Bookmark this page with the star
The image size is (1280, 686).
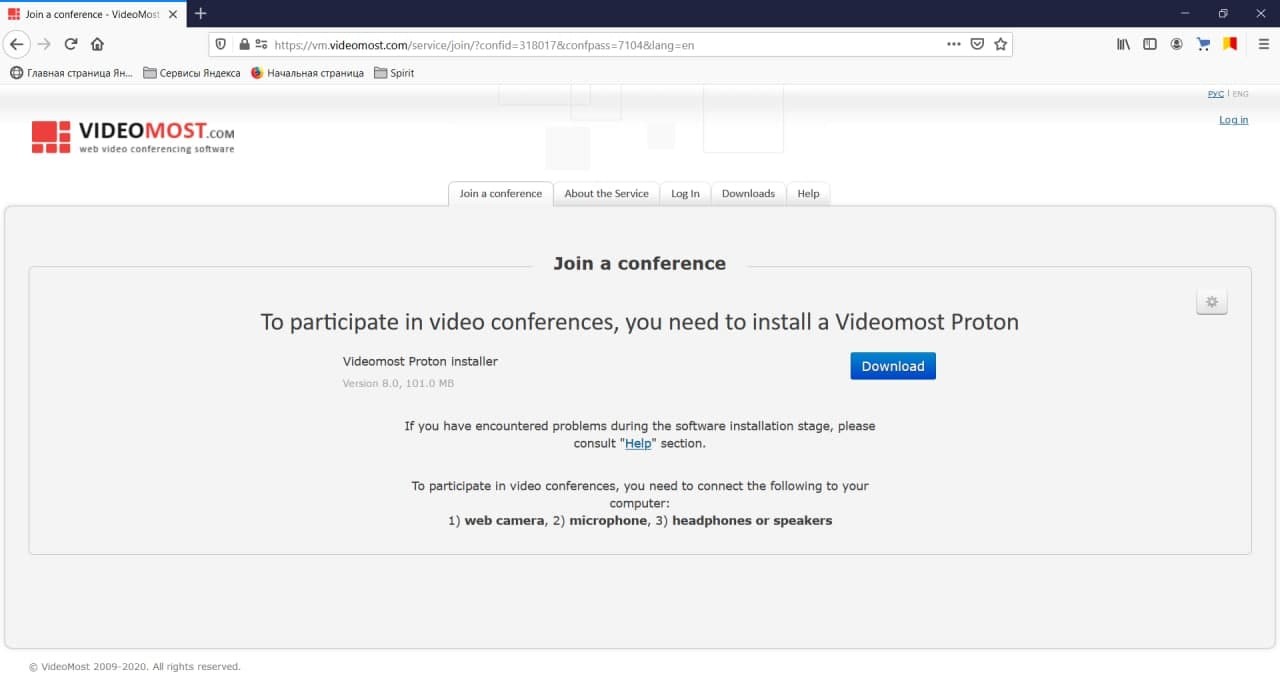(1000, 44)
